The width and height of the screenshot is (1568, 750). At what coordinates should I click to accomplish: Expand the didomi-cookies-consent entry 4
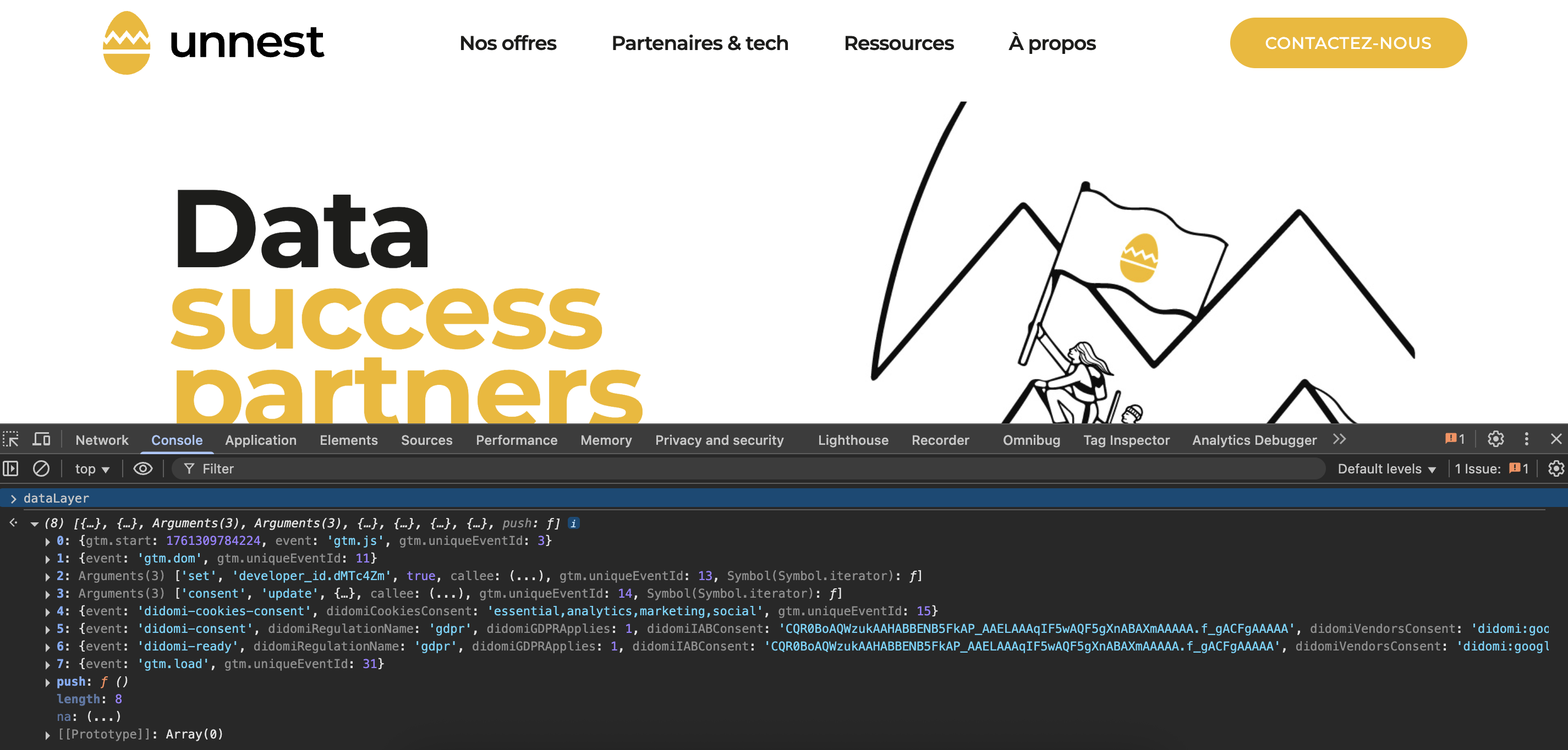point(47,611)
